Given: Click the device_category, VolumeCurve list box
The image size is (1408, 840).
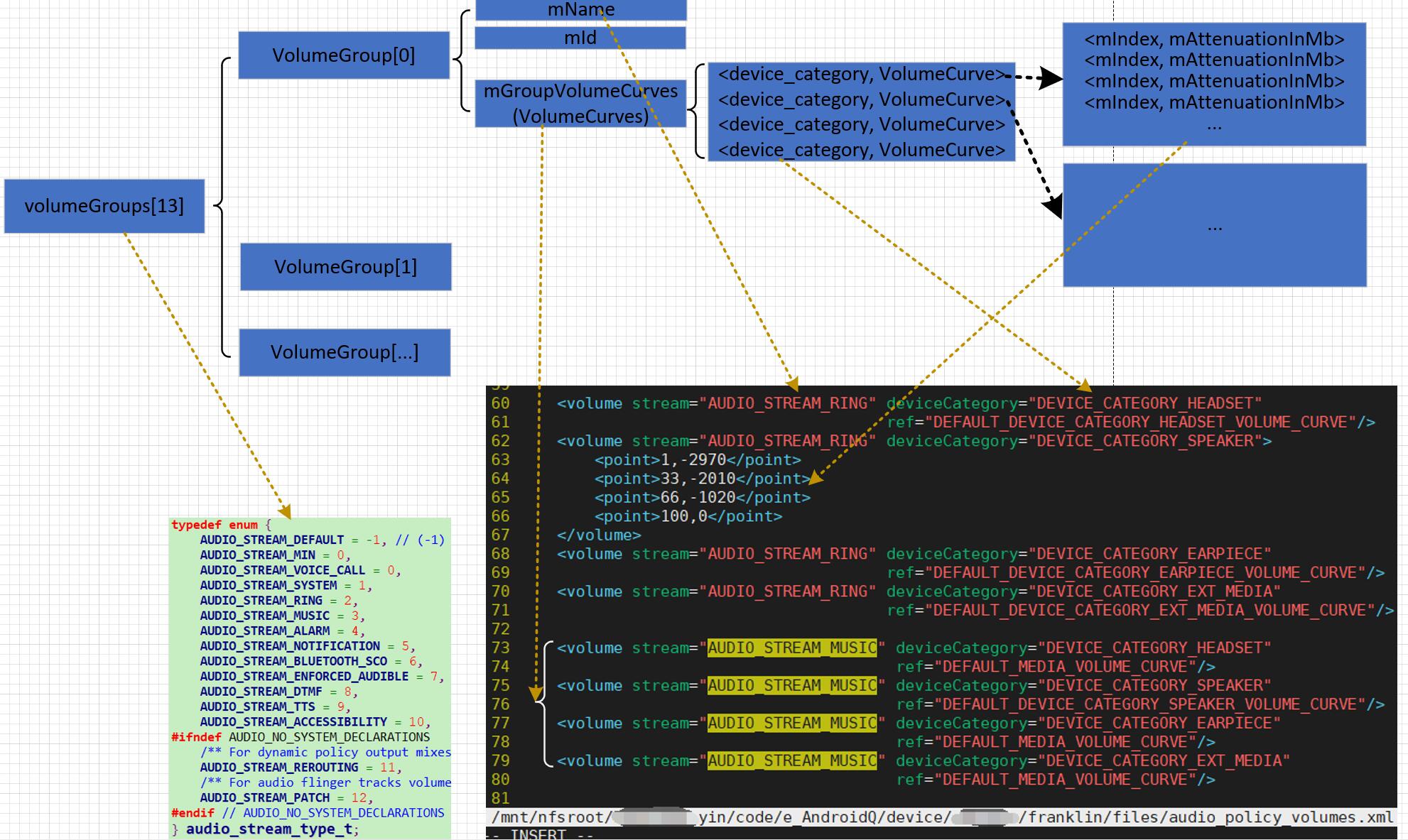Looking at the screenshot, I should click(x=861, y=112).
